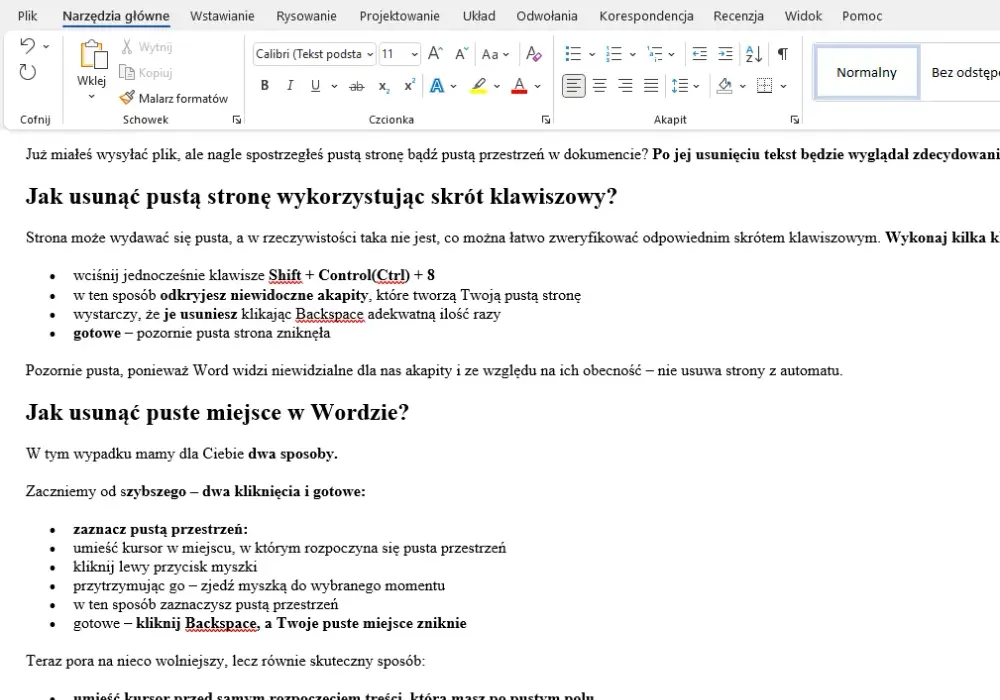Click heading about skrót klawiszowy
This screenshot has width=1000, height=700.
click(321, 196)
